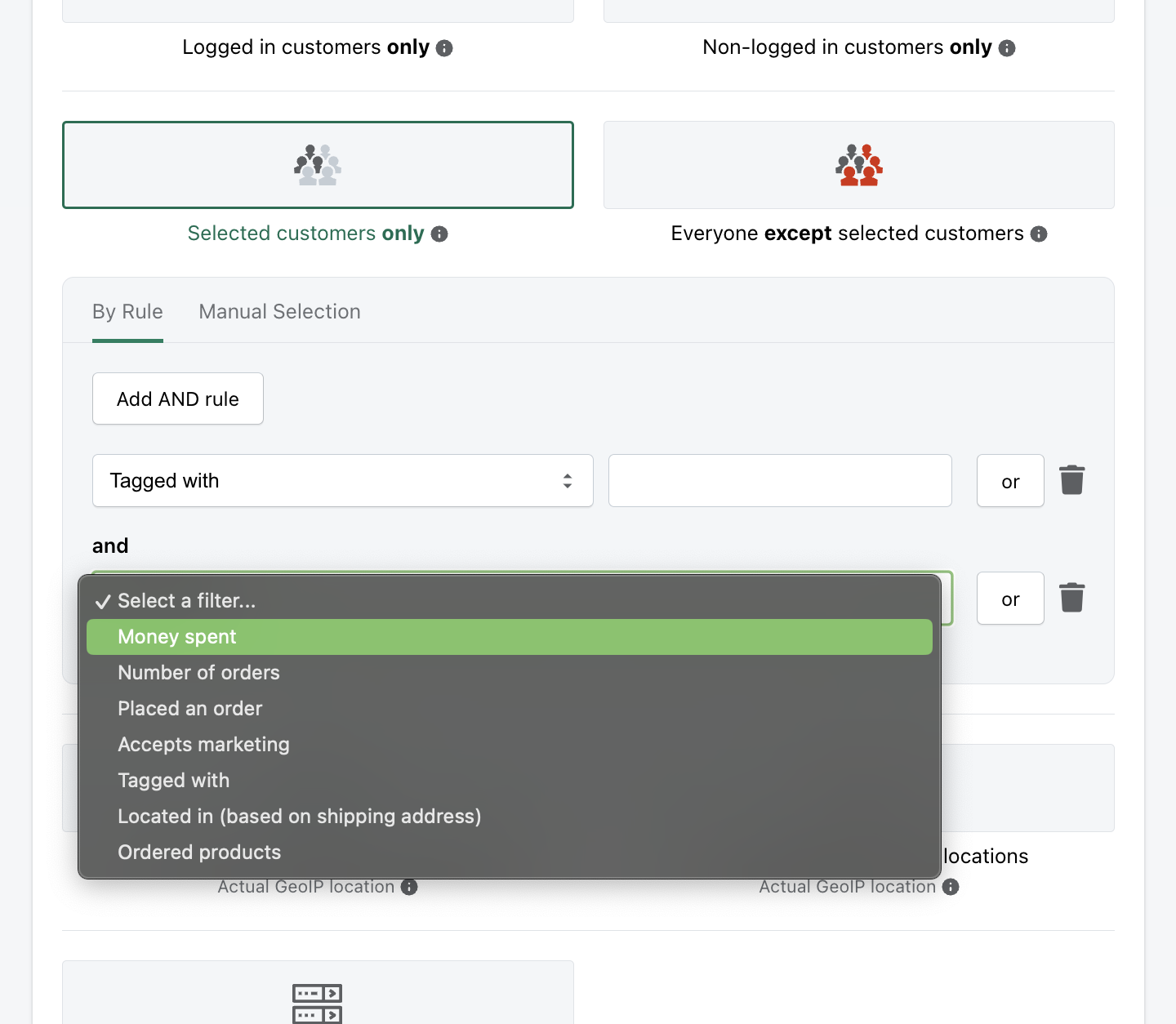Viewport: 1176px width, 1024px height.
Task: Click the Logged in customers only label
Action: click(306, 47)
